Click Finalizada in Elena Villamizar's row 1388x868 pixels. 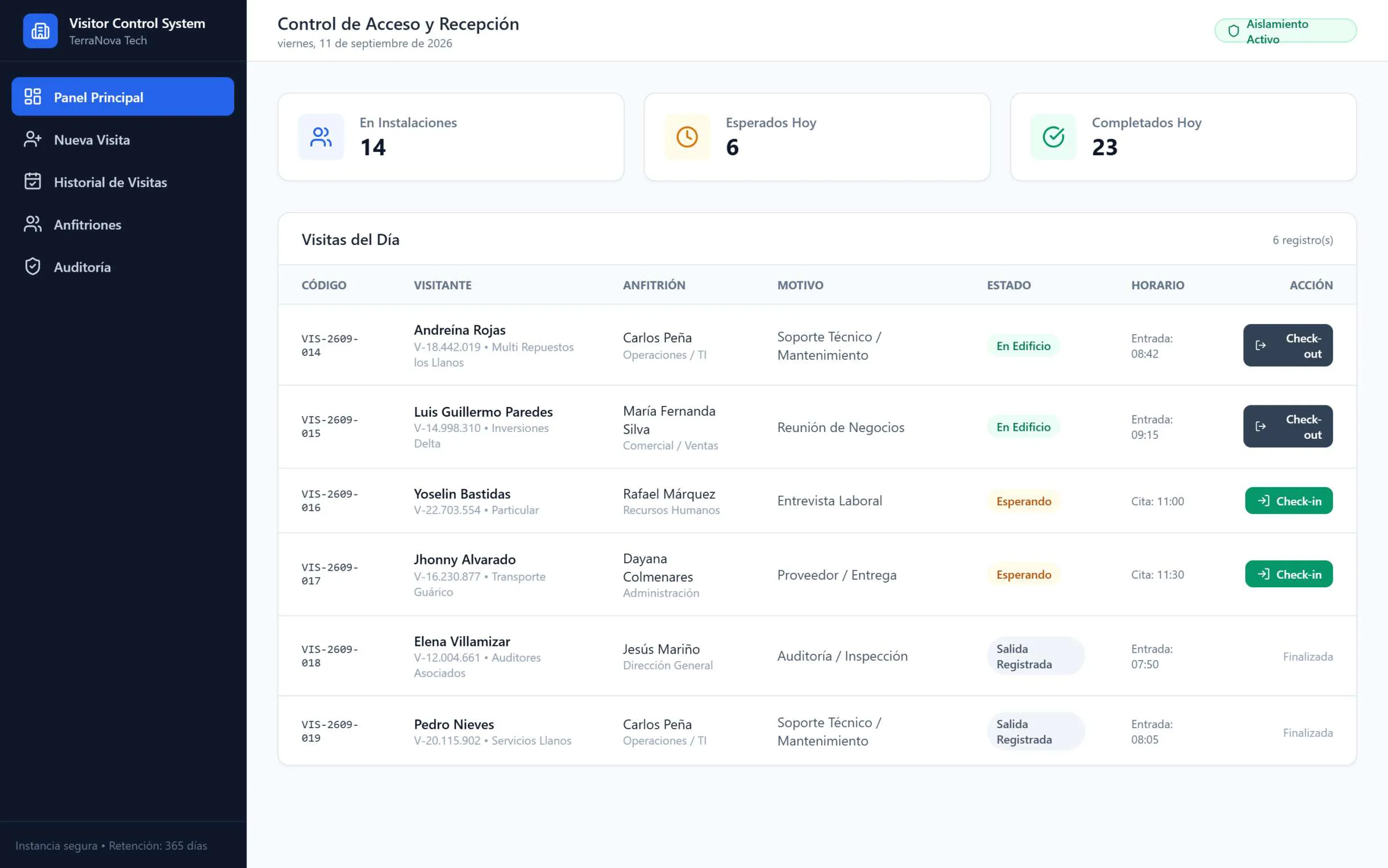(x=1308, y=656)
